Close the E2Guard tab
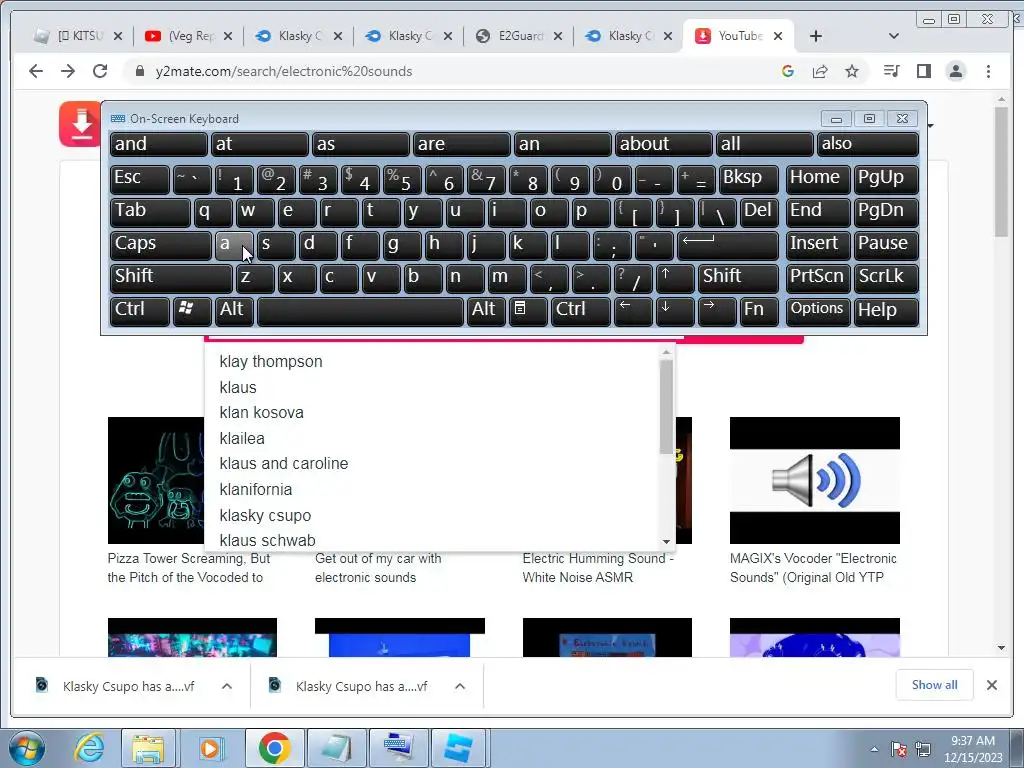The height and width of the screenshot is (768, 1024). click(x=558, y=37)
